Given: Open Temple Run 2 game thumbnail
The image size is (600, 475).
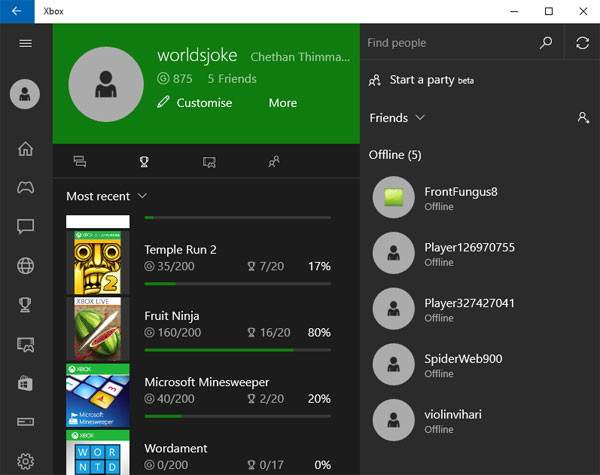Looking at the screenshot, I should point(98,262).
